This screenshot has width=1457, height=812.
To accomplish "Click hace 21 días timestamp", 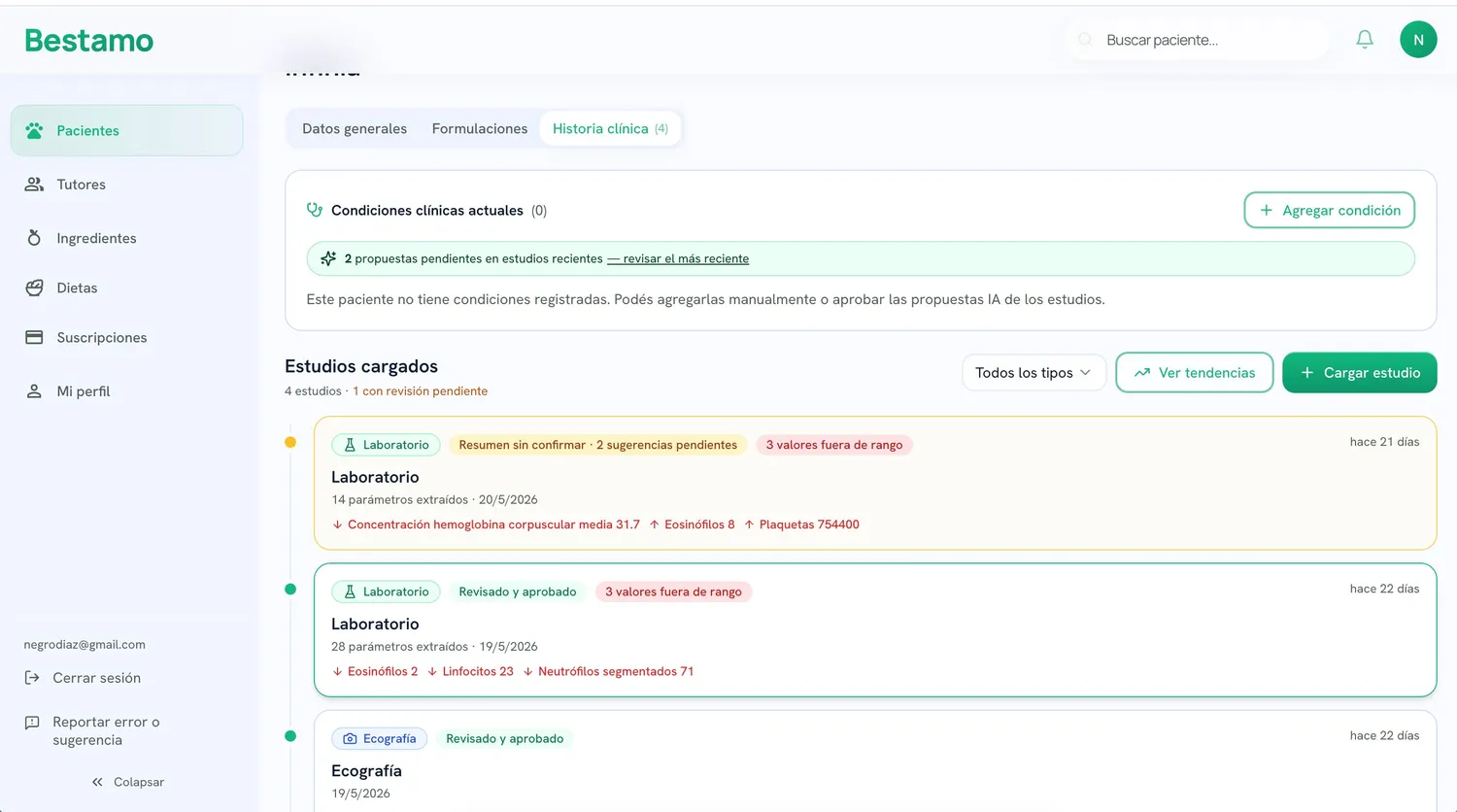I will pyautogui.click(x=1384, y=442).
